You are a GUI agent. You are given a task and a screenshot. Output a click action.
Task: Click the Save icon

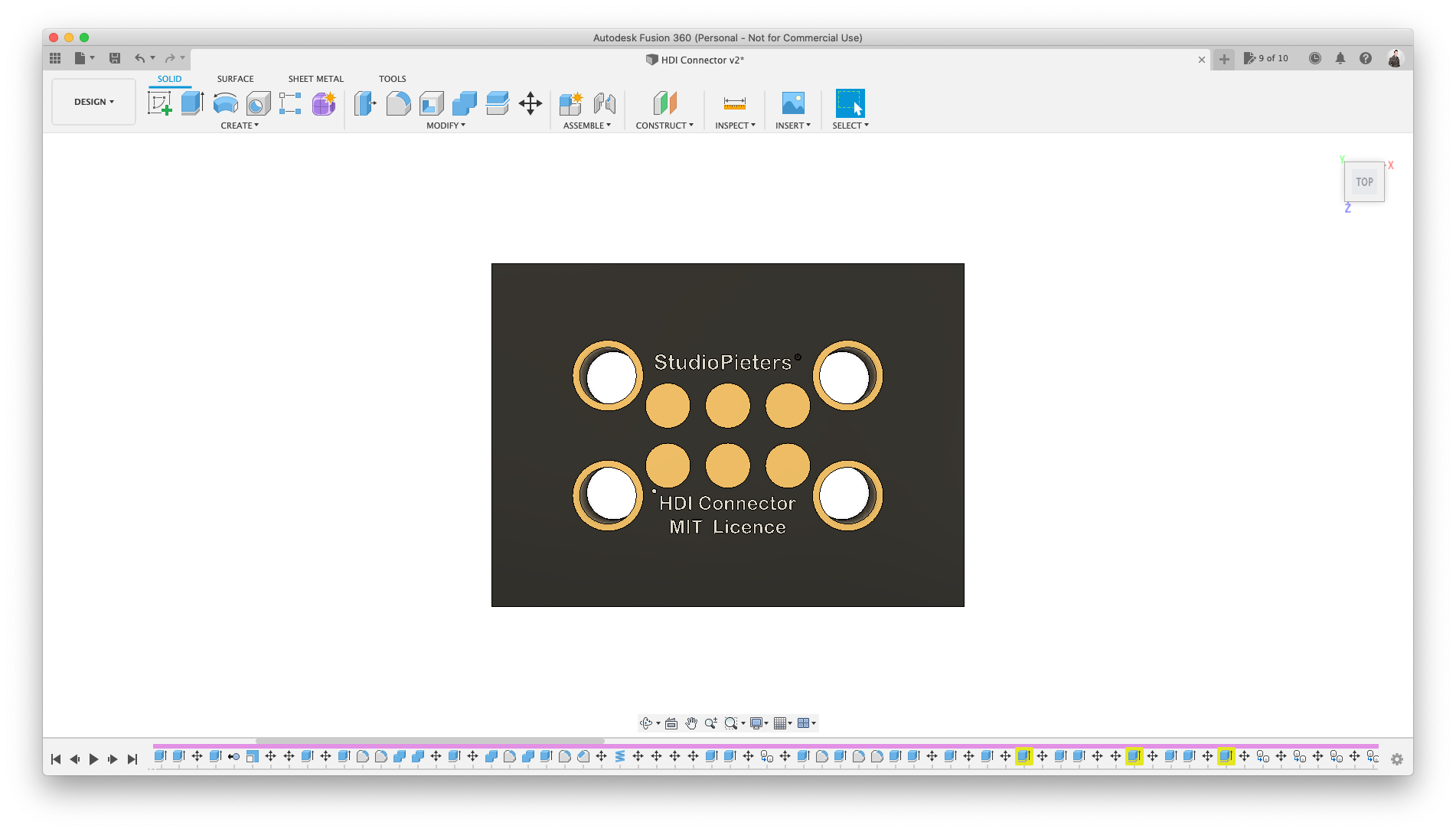coord(115,58)
